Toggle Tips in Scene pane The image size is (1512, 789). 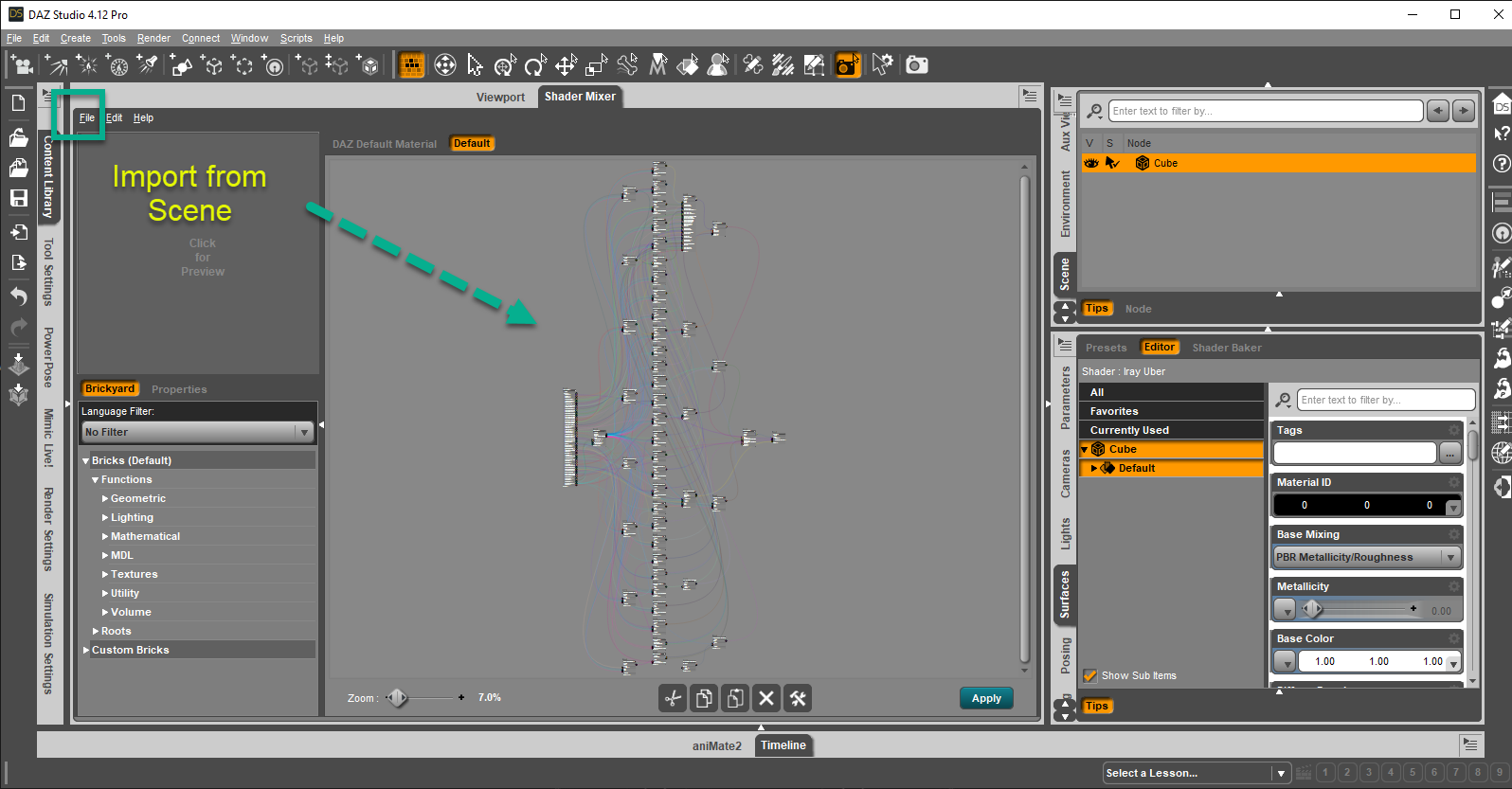[1097, 308]
